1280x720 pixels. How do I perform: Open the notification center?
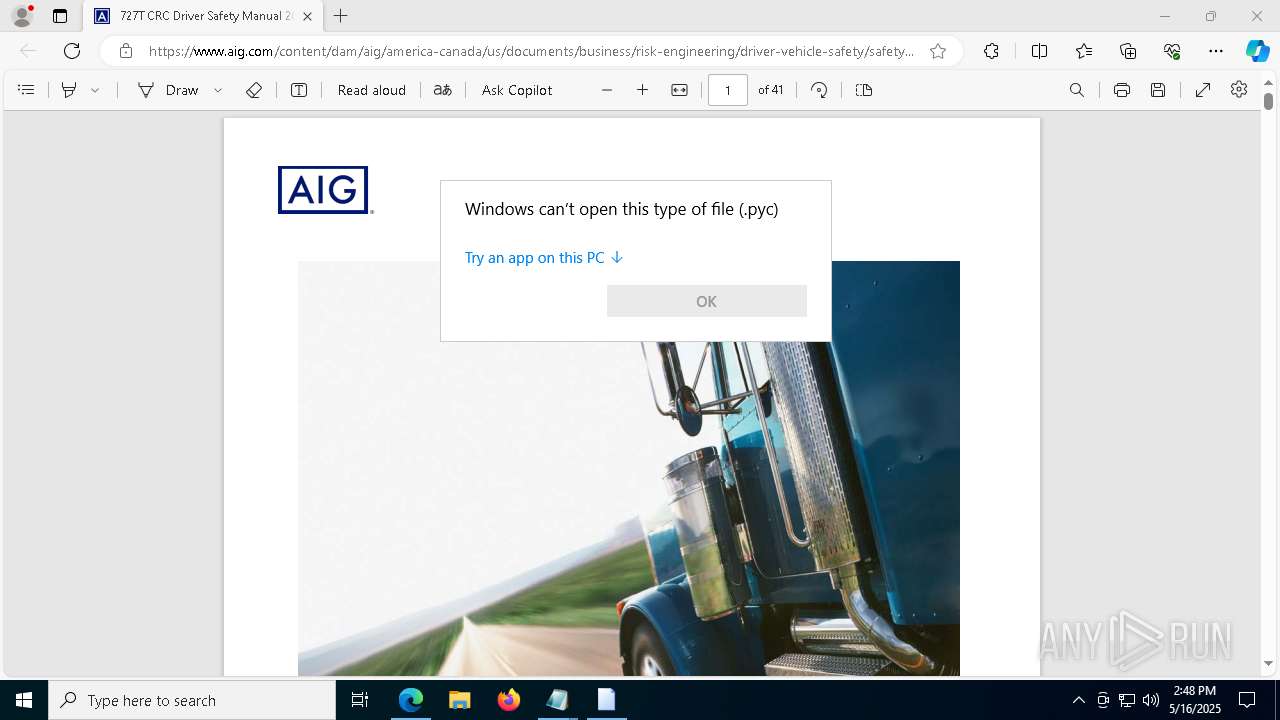(x=1247, y=700)
